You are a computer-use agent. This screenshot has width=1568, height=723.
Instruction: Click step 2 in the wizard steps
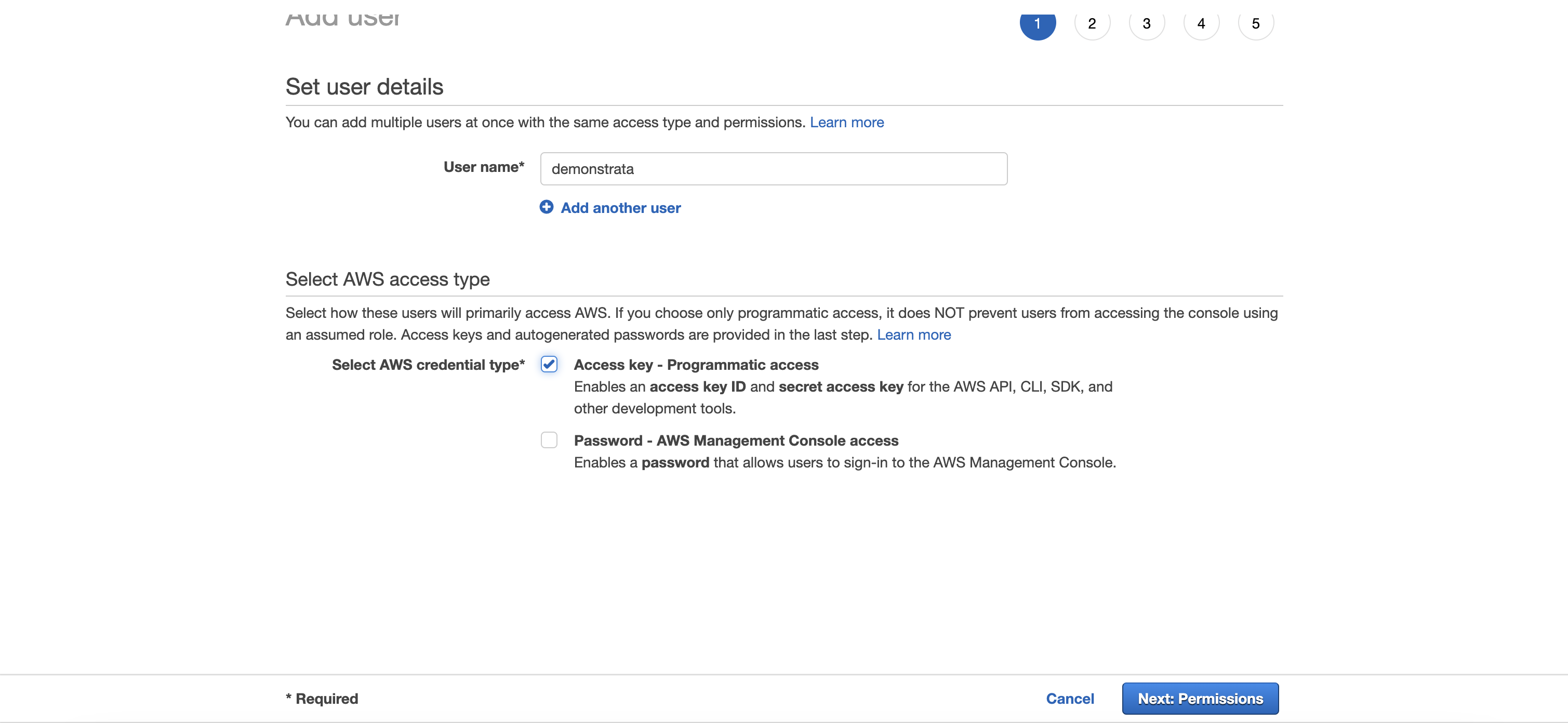[1092, 23]
